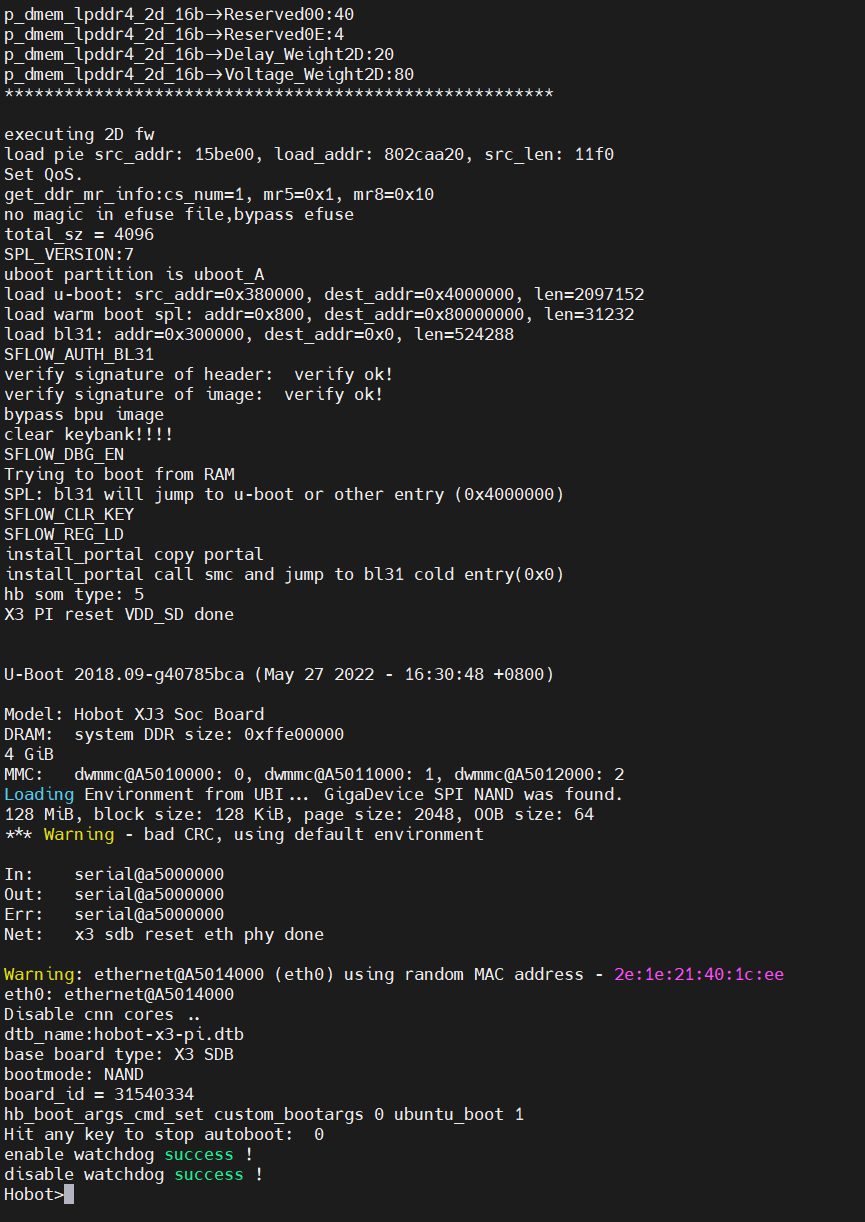Viewport: 865px width, 1222px height.
Task: Click the "X3 PI reset VDD_SD done" line
Action: coord(119,614)
